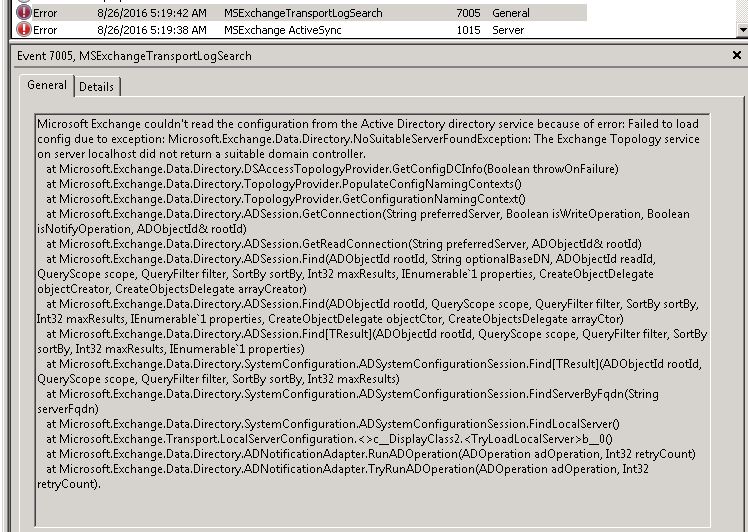
Task: Select the General tab
Action: (47, 85)
